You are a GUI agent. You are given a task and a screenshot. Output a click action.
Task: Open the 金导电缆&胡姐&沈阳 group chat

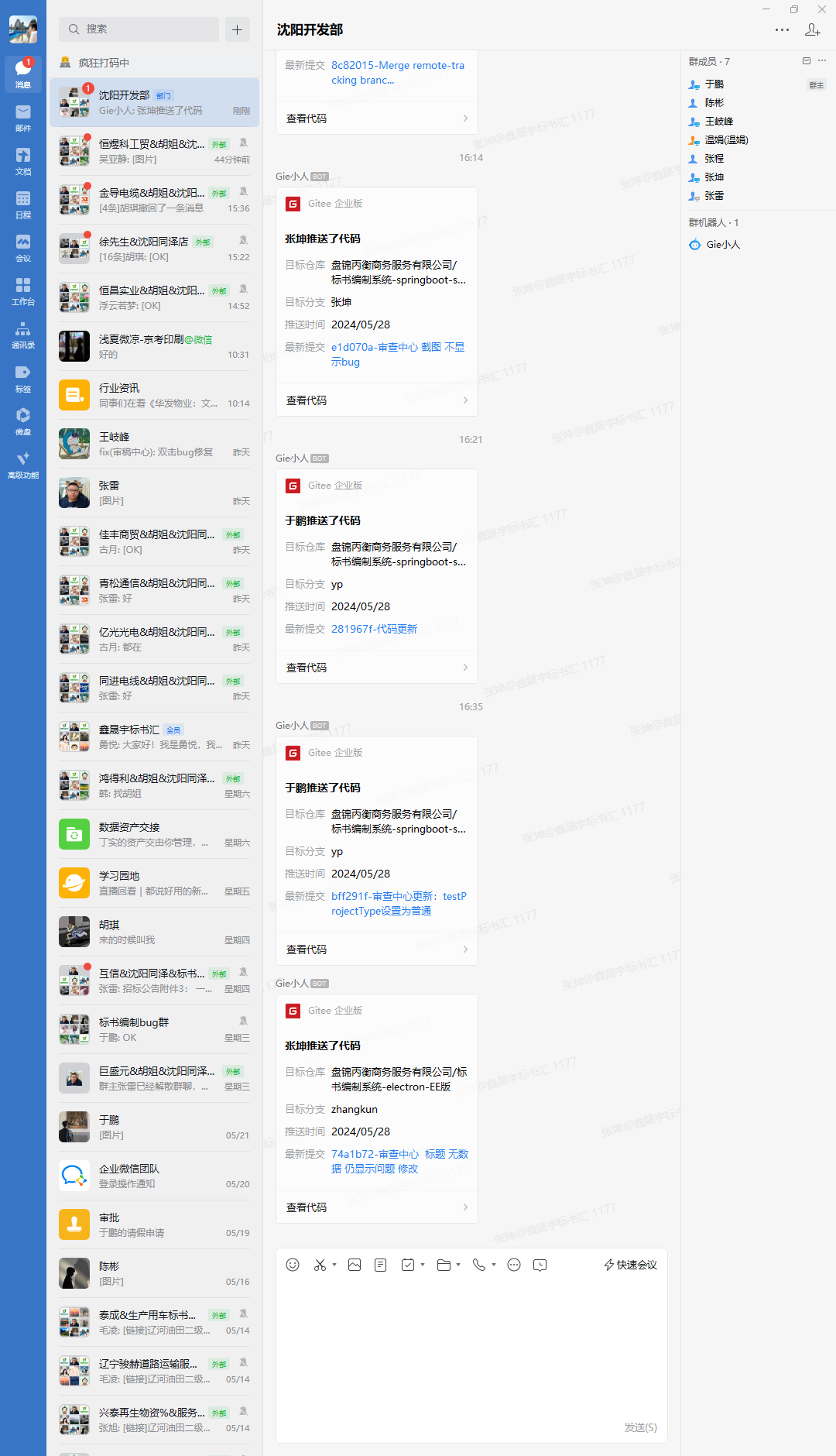pyautogui.click(x=155, y=200)
